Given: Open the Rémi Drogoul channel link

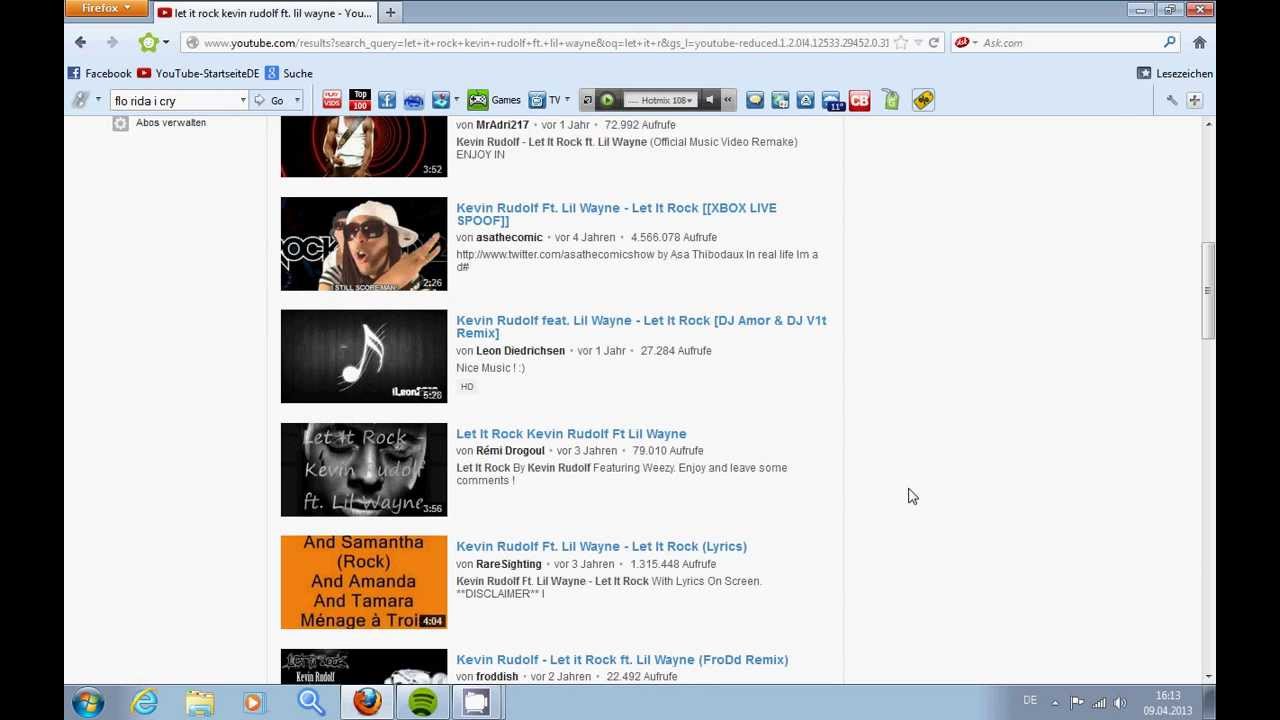Looking at the screenshot, I should pyautogui.click(x=510, y=451).
